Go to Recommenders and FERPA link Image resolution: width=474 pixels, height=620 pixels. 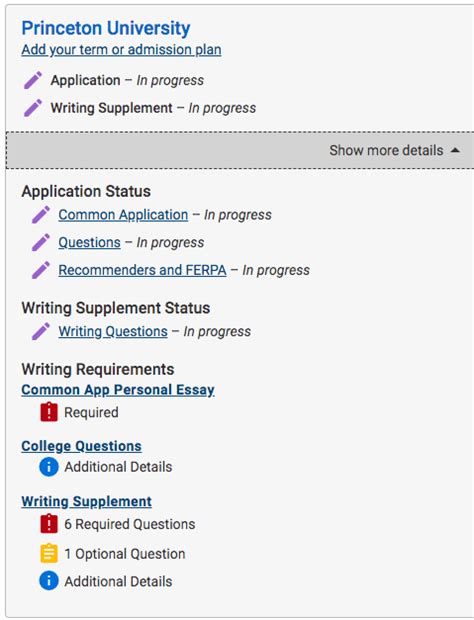tap(142, 270)
